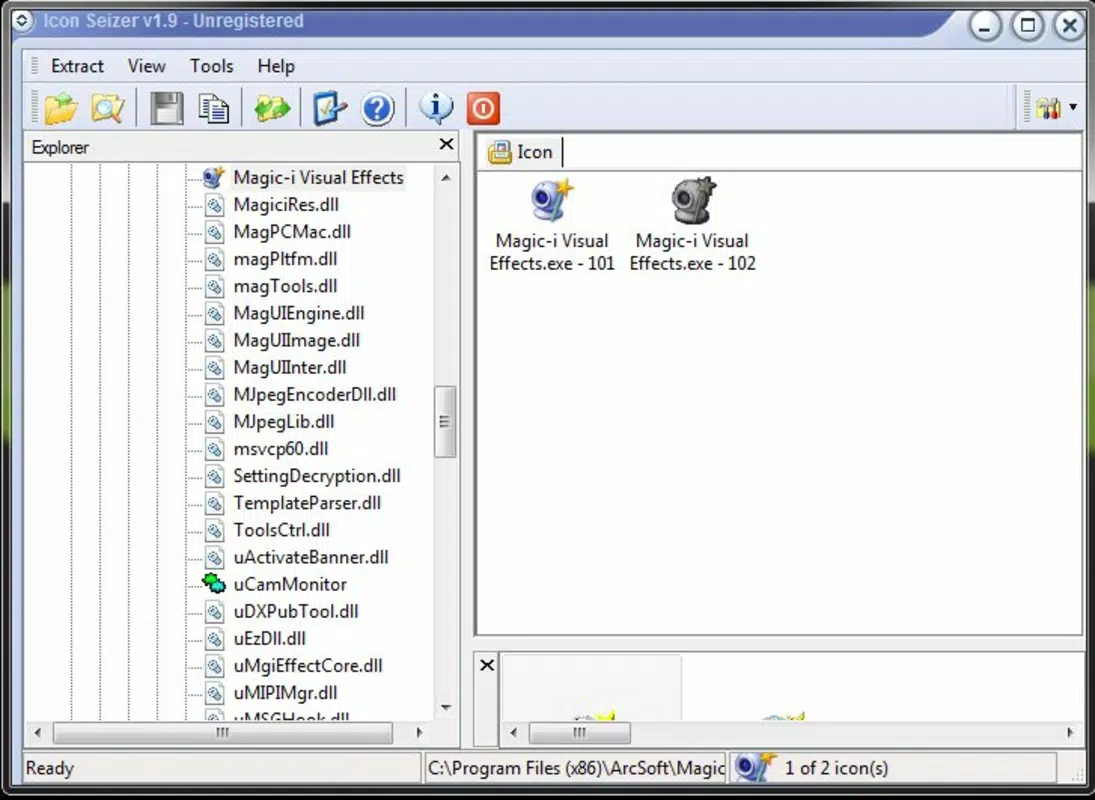Viewport: 1095px width, 800px height.
Task: Select uMIPIMgr.dll in Explorer tree
Action: (285, 693)
